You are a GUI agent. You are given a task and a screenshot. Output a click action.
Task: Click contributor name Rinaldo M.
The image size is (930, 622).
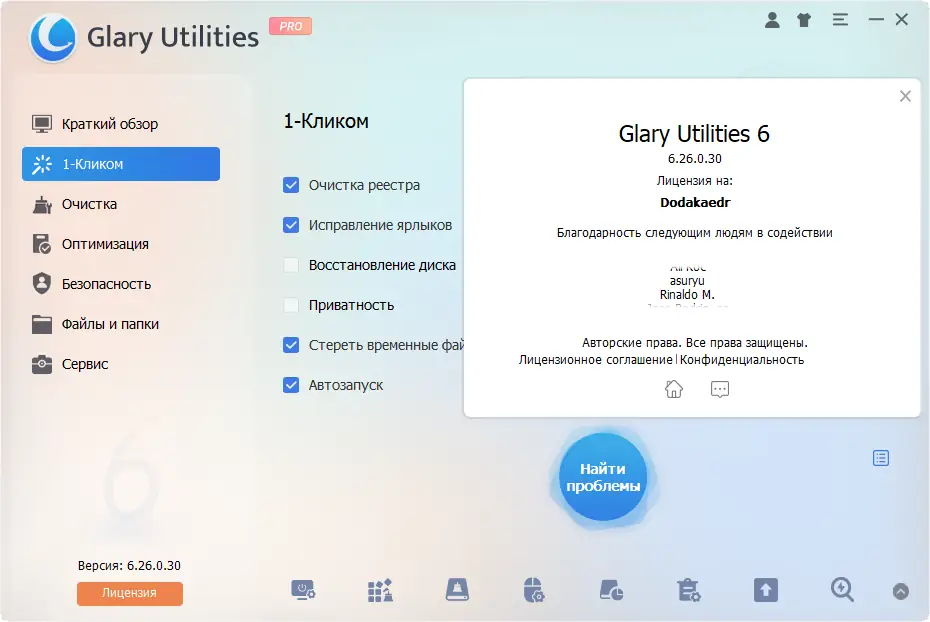click(x=687, y=295)
